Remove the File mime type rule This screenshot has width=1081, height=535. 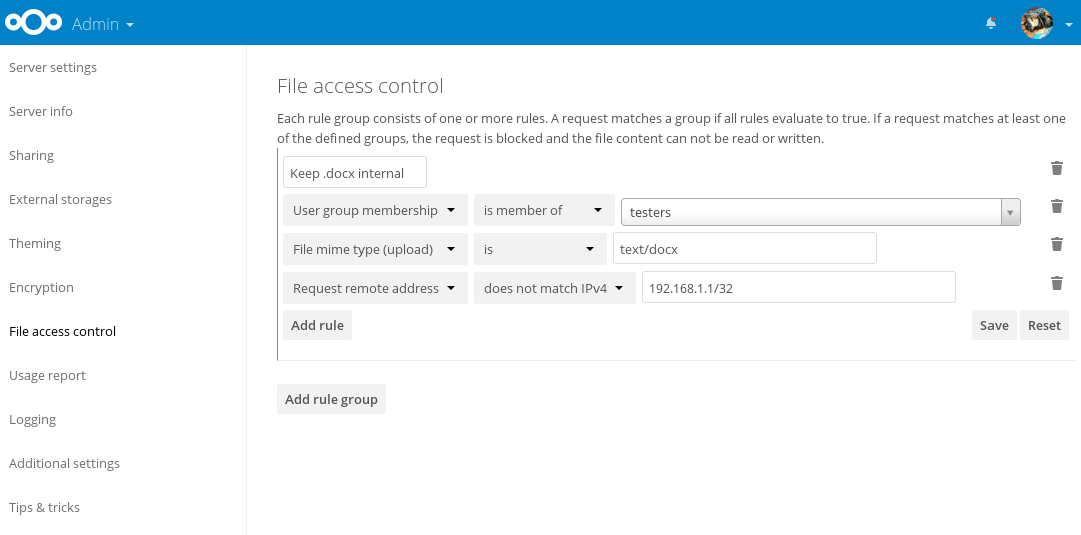tap(1057, 244)
